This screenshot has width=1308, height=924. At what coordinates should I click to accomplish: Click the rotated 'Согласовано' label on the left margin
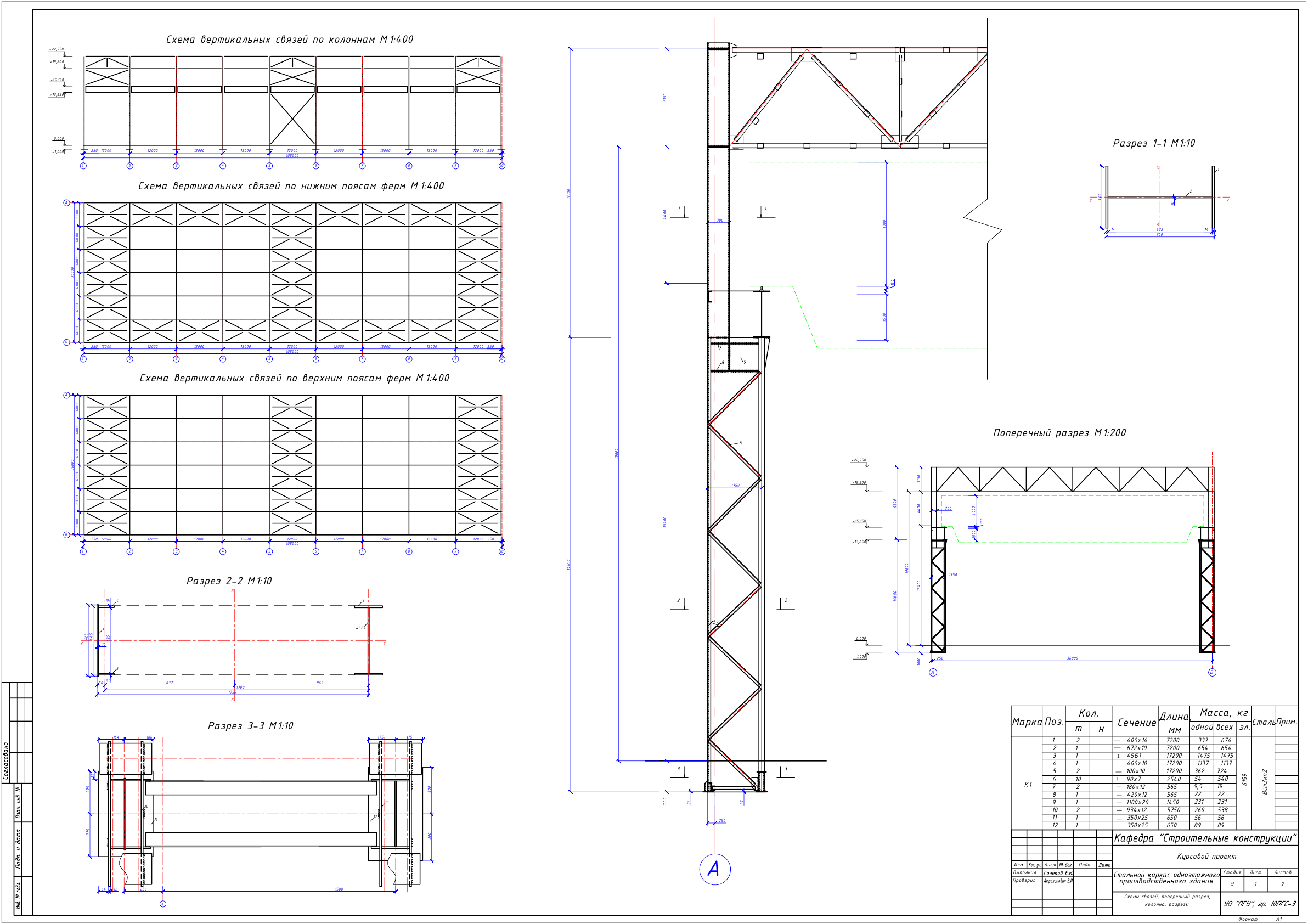(x=5, y=761)
